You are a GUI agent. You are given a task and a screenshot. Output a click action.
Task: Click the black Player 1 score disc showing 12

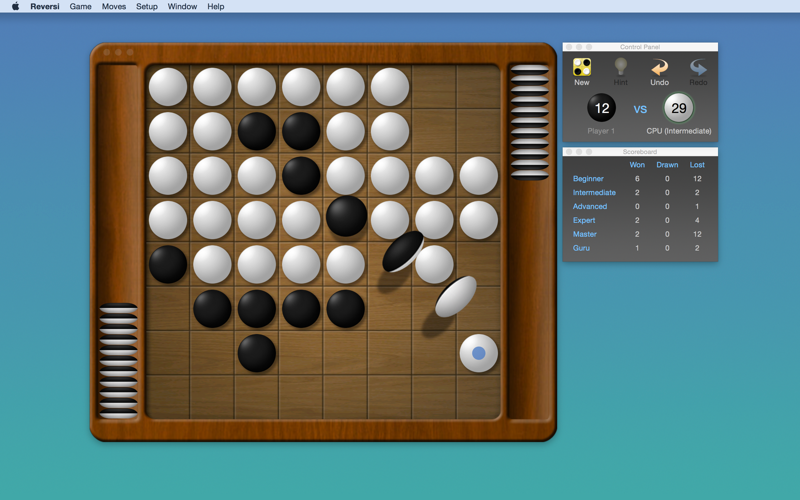pos(602,108)
